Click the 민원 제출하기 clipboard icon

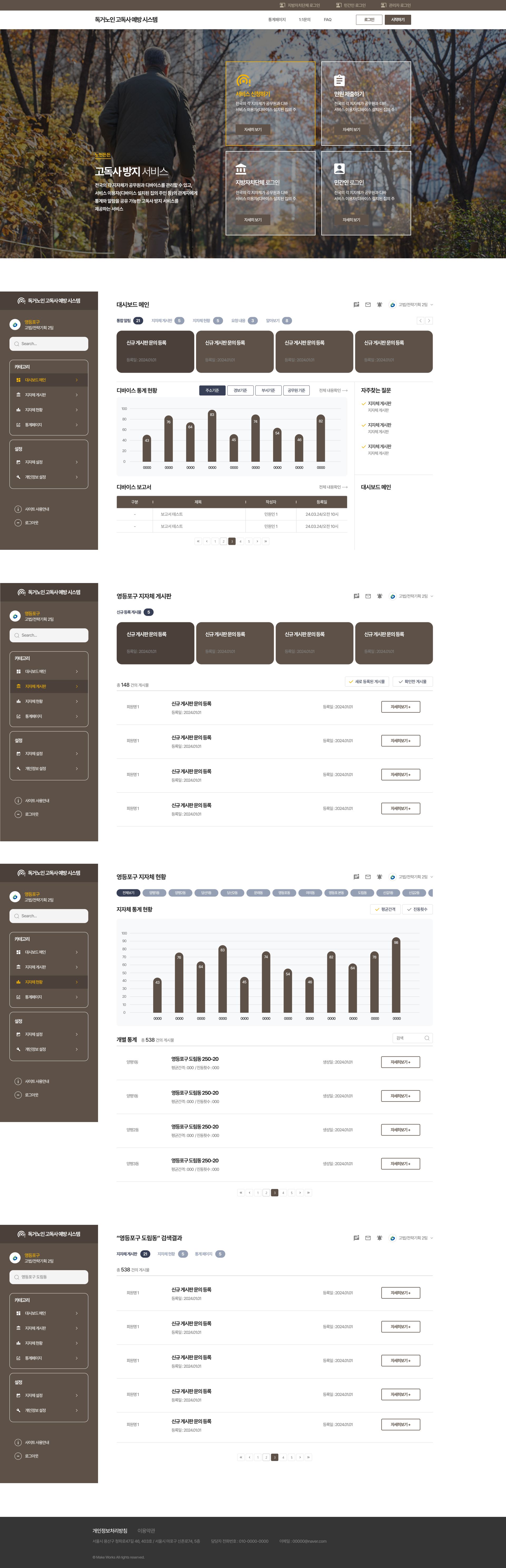(x=340, y=80)
